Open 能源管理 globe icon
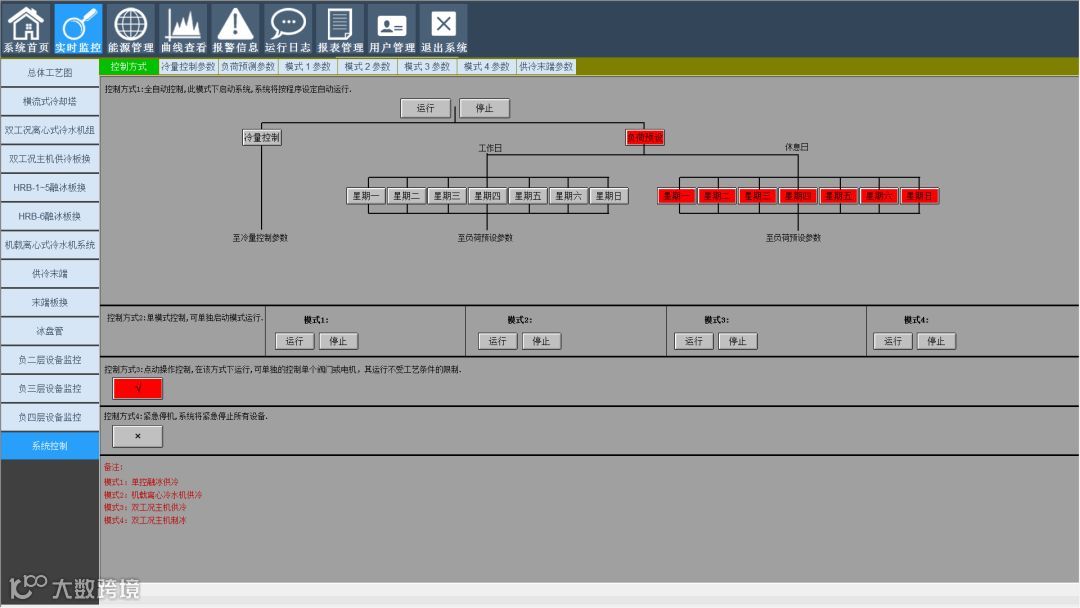Viewport: 1080px width, 608px height. point(130,29)
